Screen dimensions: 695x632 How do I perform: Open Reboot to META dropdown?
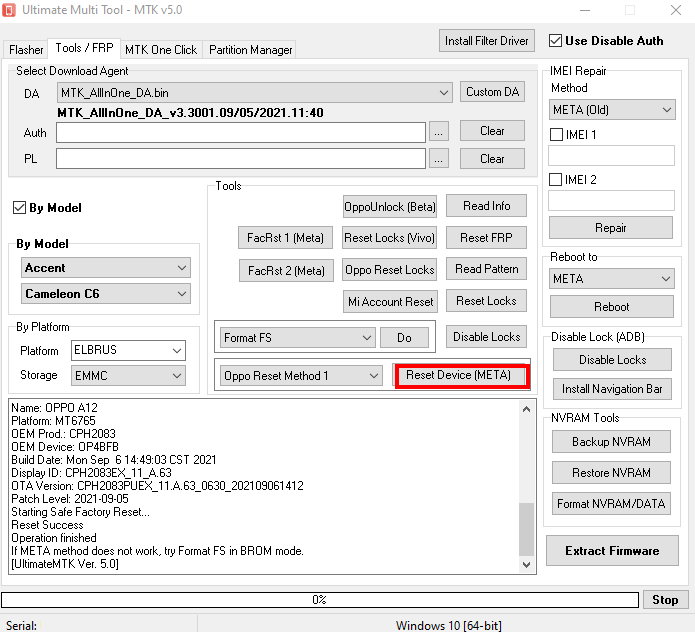point(612,278)
